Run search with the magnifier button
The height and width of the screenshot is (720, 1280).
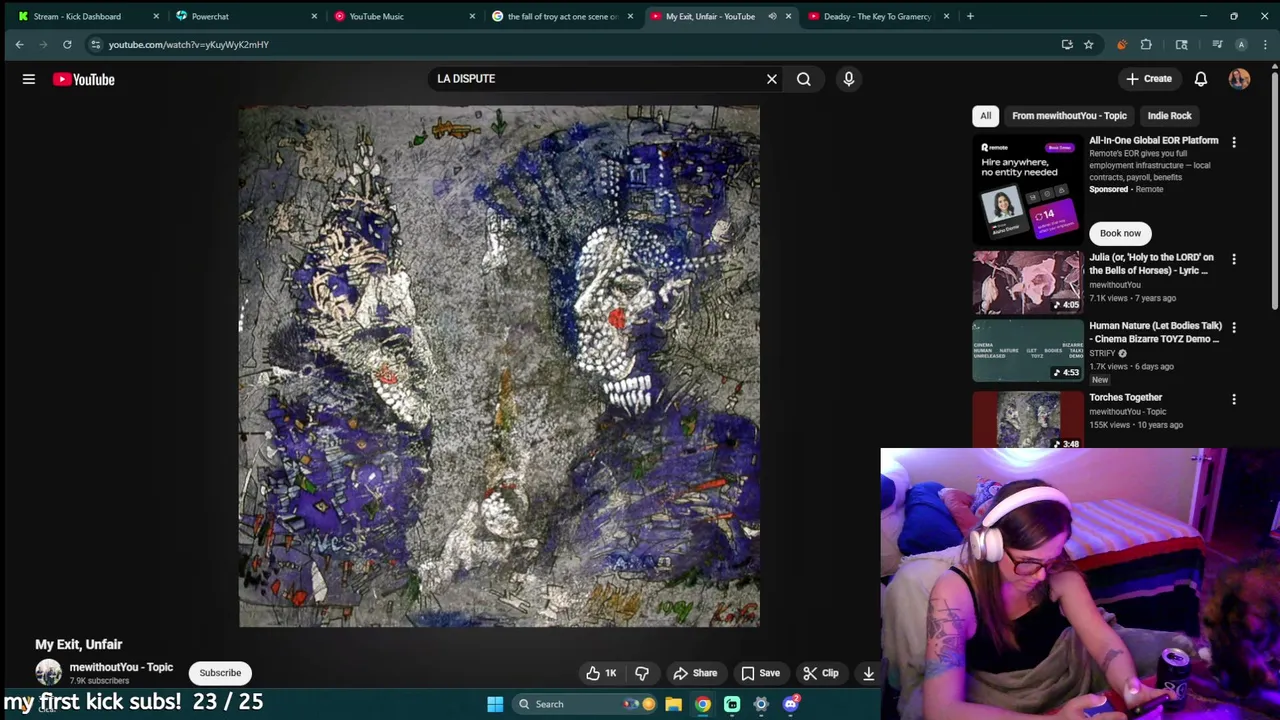pyautogui.click(x=804, y=79)
